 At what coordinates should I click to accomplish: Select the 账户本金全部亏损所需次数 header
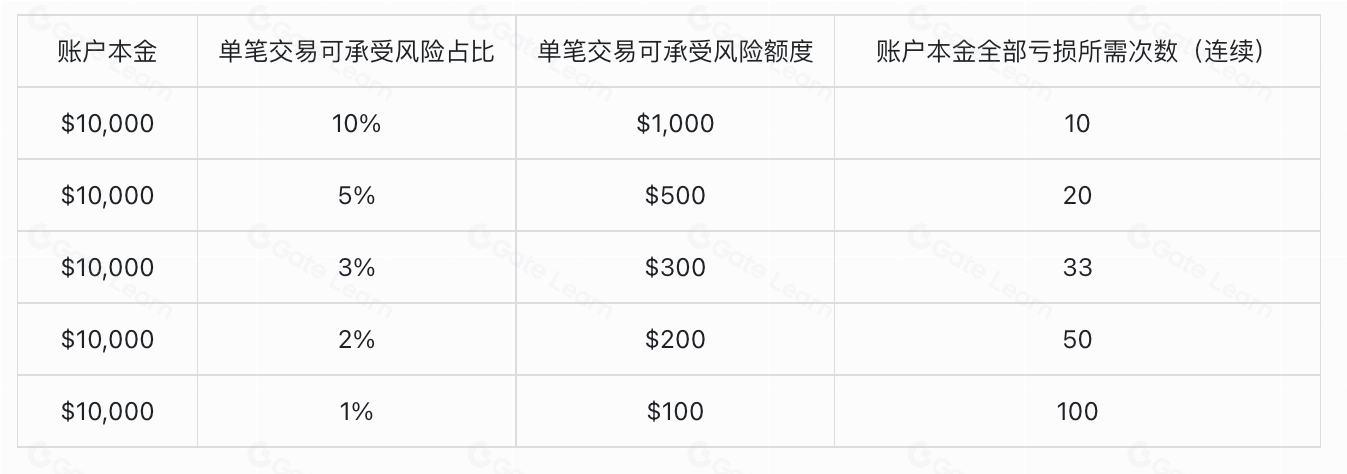click(1077, 51)
